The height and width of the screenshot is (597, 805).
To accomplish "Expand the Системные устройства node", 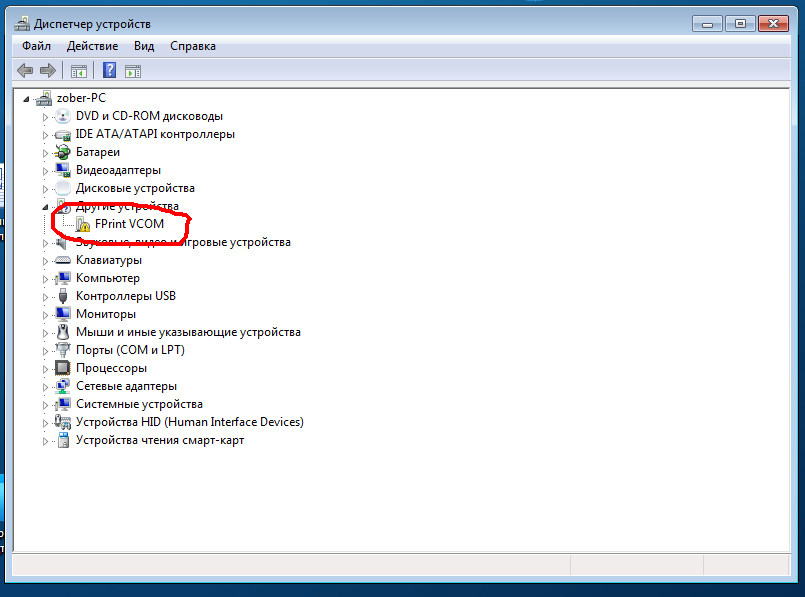I will point(45,405).
